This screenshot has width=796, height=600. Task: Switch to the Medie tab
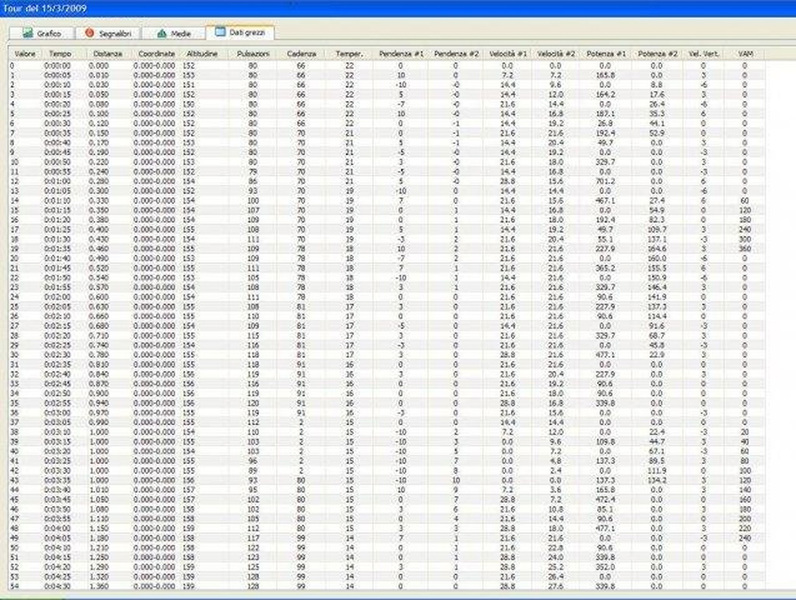[x=174, y=33]
